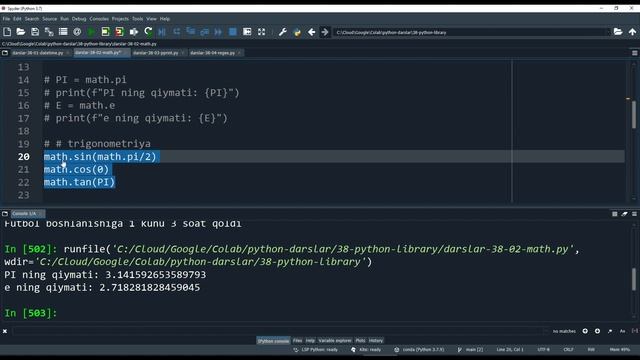640x360 pixels.
Task: Interrupt kernel stop button in console
Action: click(x=615, y=214)
